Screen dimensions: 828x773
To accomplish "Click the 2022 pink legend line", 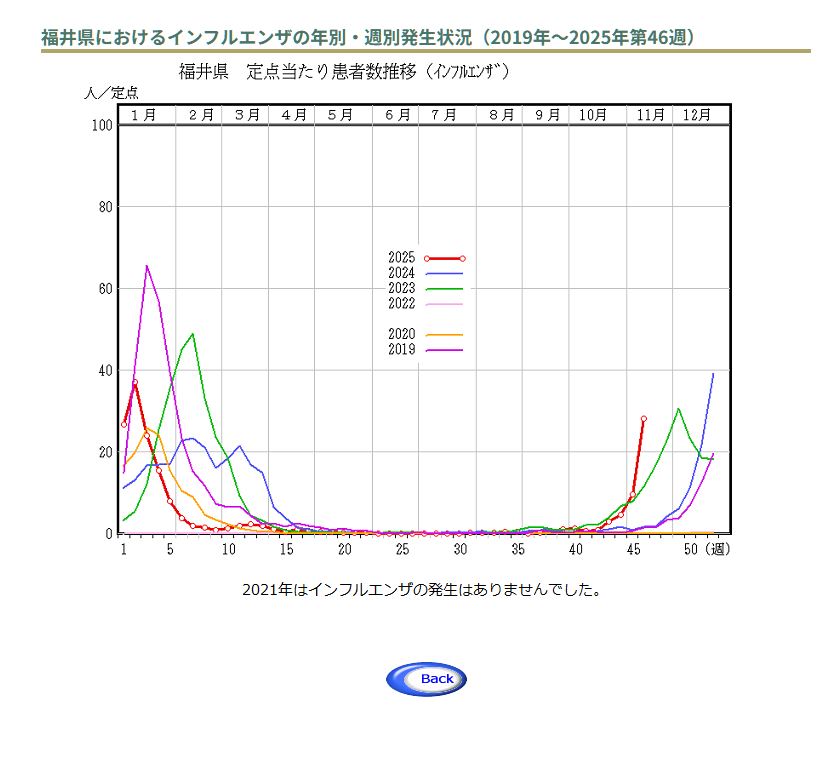I will [444, 304].
